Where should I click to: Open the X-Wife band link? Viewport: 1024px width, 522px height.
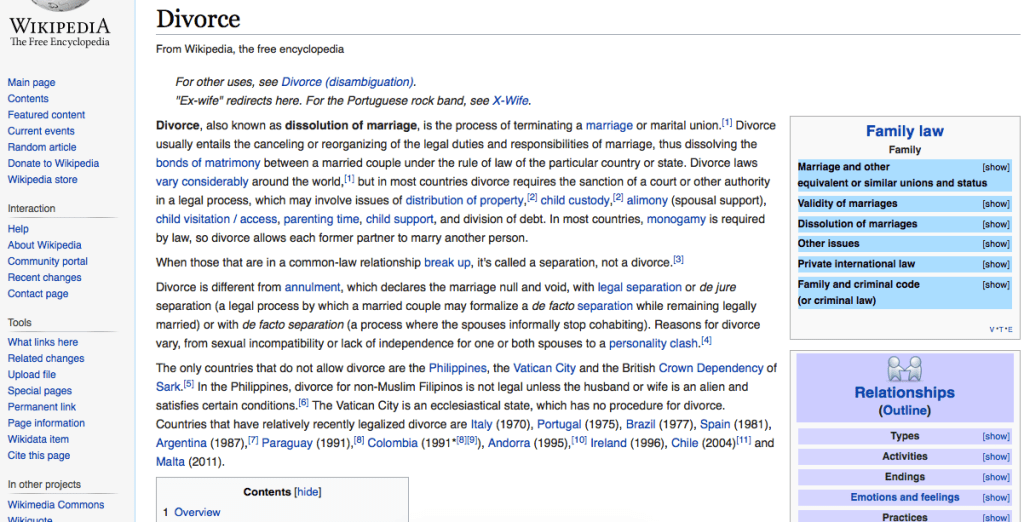click(510, 100)
